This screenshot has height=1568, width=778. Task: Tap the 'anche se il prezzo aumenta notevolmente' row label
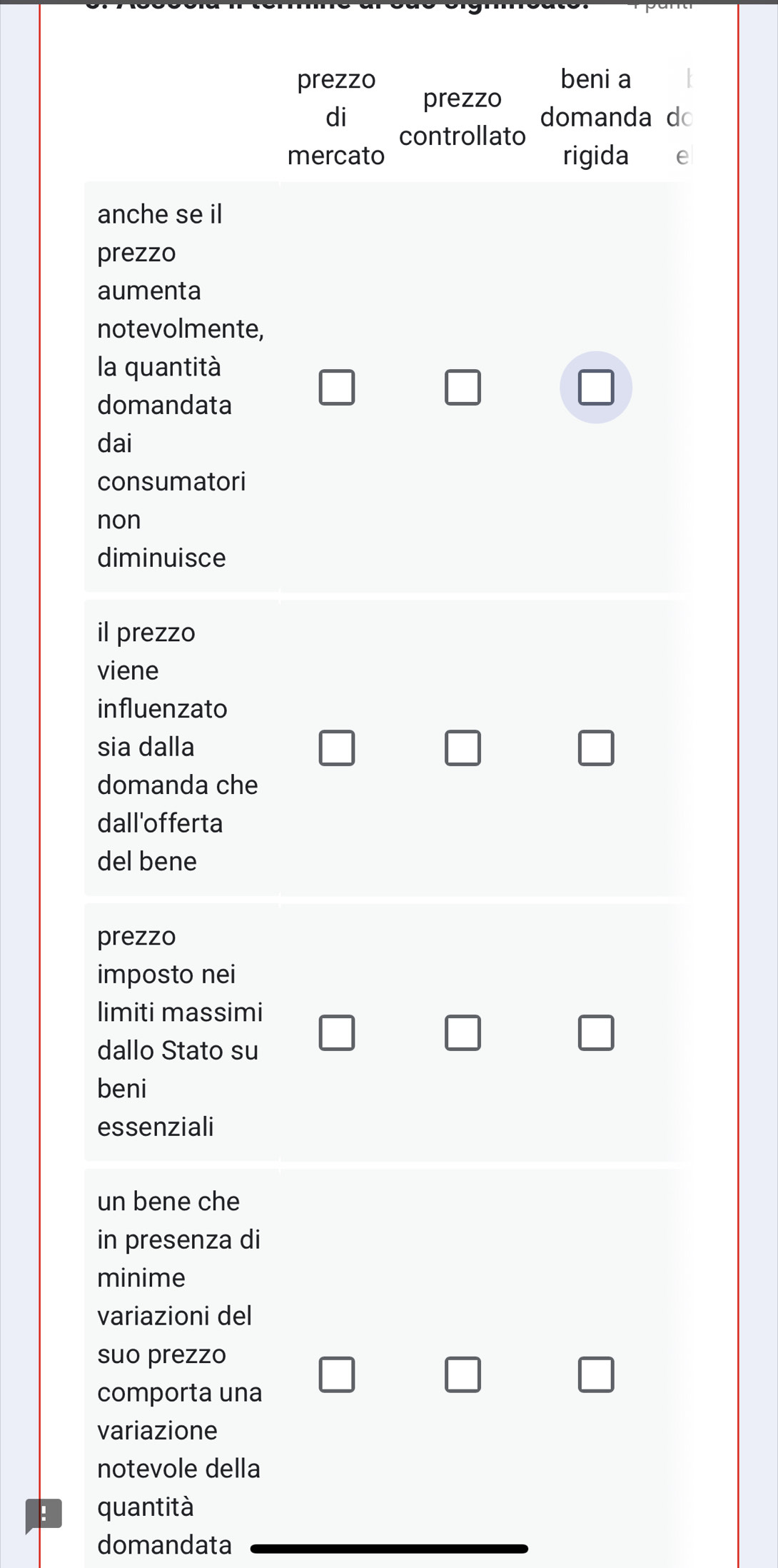point(180,386)
